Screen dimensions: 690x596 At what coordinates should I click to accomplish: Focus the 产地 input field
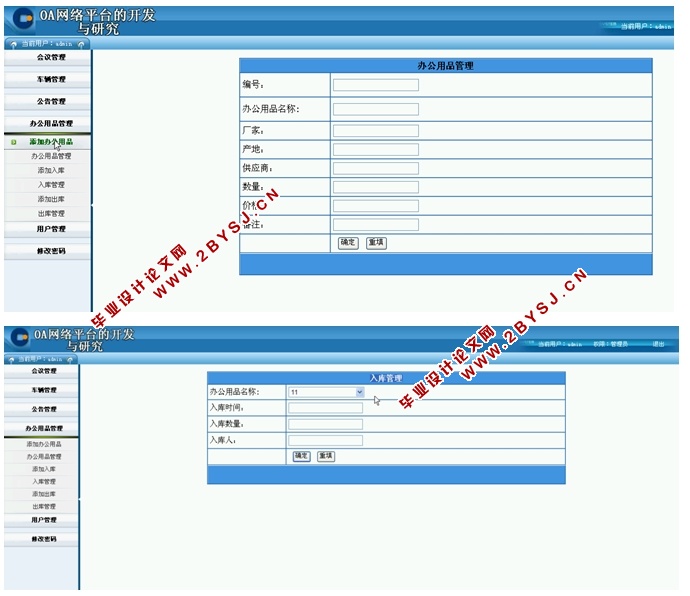click(376, 150)
